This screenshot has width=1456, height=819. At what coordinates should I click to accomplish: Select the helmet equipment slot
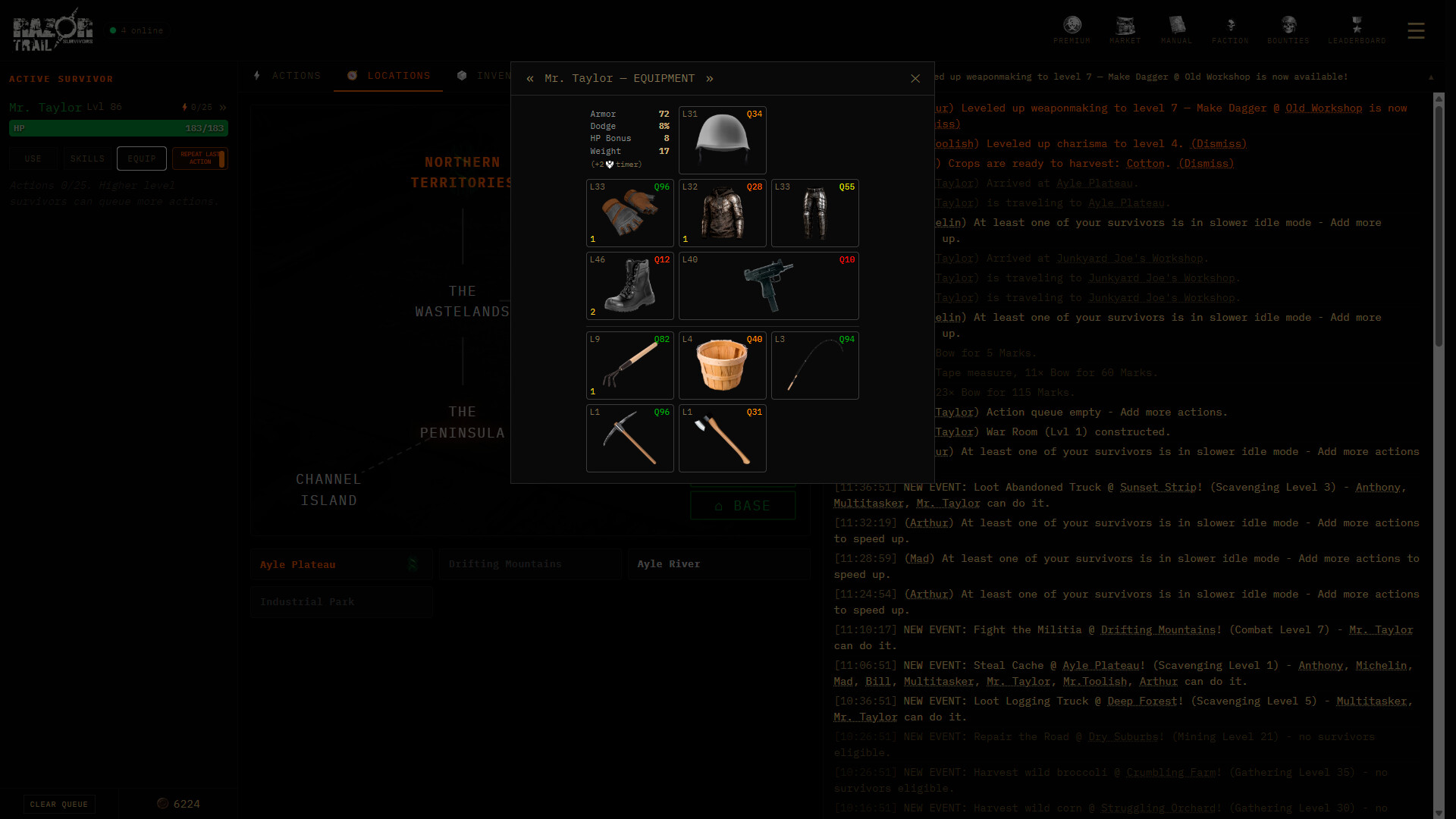pos(722,140)
